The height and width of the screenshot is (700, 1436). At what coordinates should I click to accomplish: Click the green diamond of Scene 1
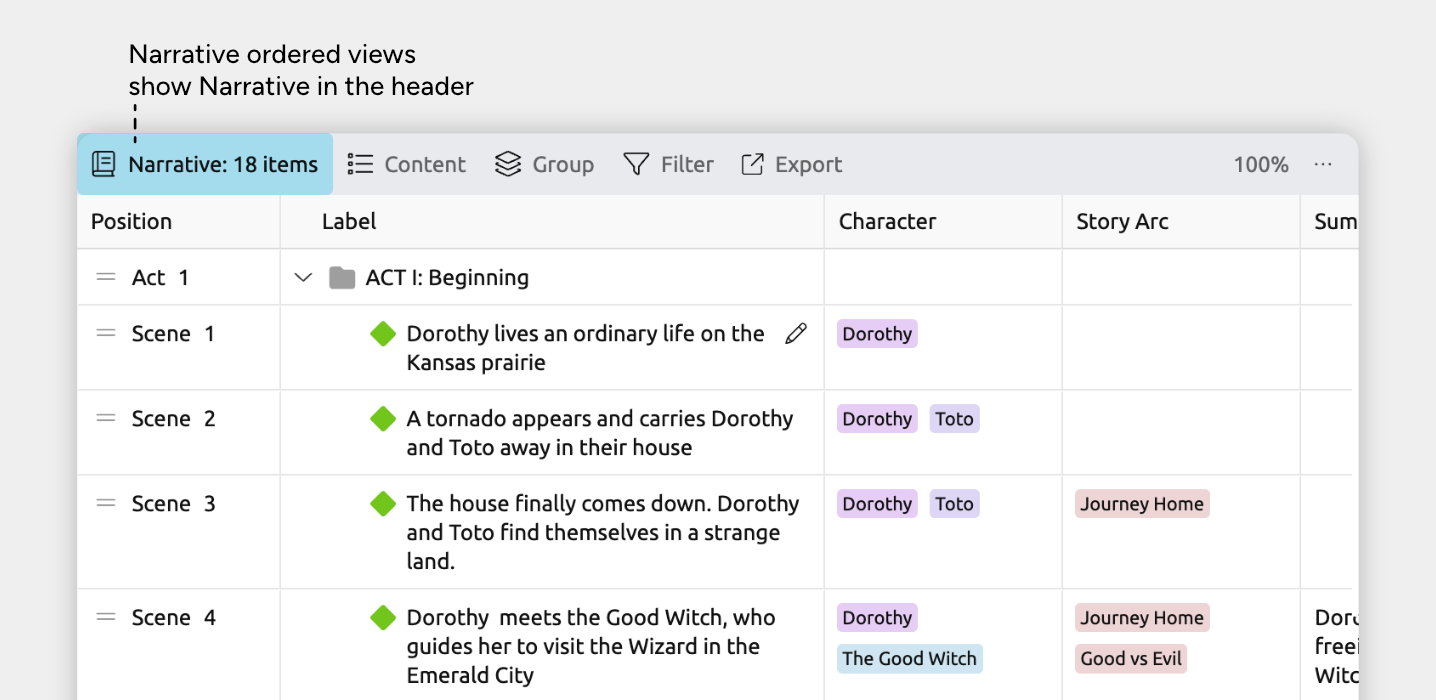click(x=383, y=334)
